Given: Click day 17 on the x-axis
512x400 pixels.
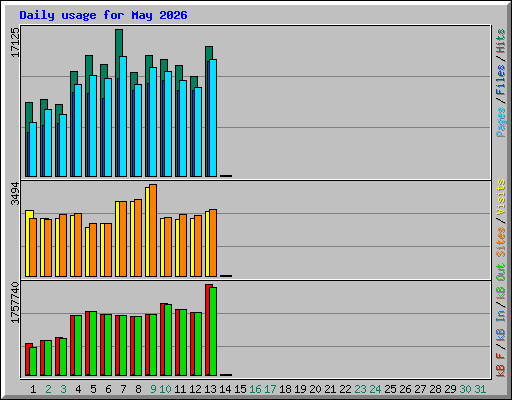Looking at the screenshot, I should click(x=270, y=389).
